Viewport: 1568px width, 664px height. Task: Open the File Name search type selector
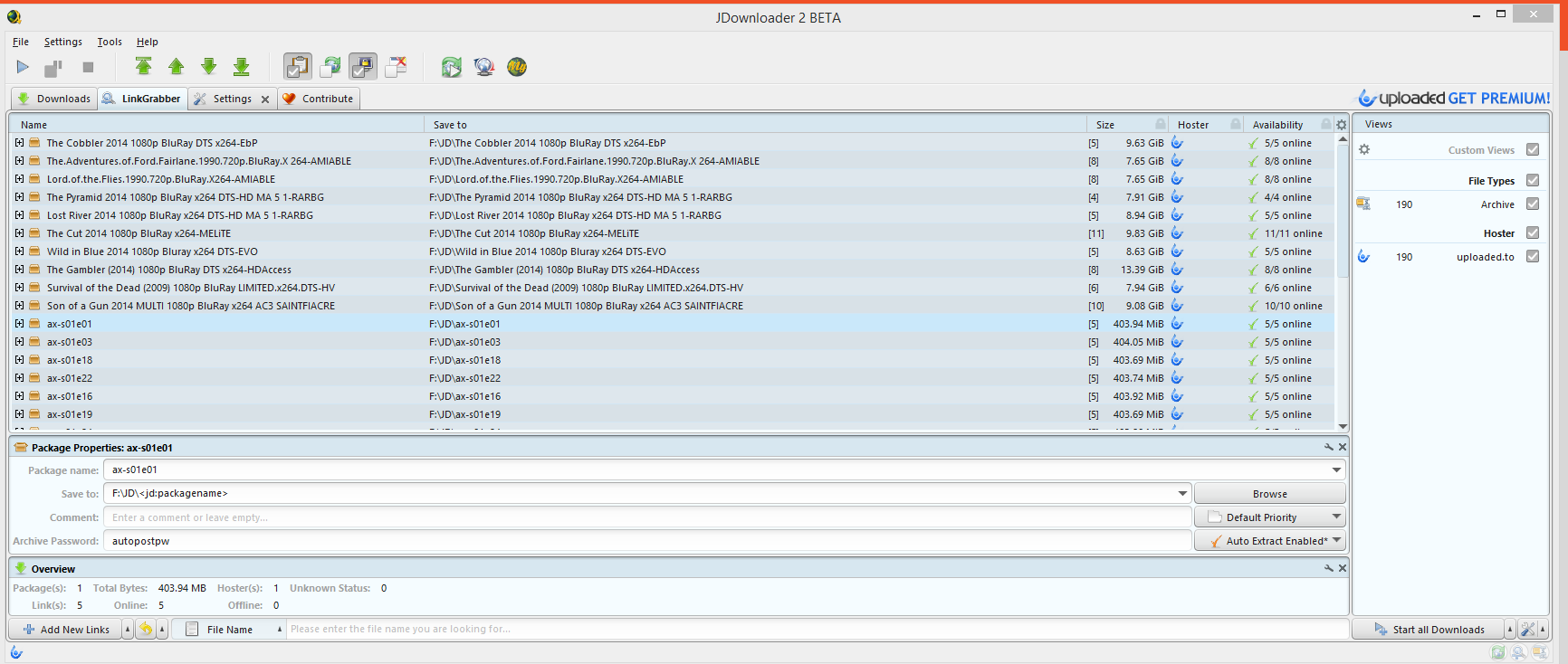pos(228,629)
